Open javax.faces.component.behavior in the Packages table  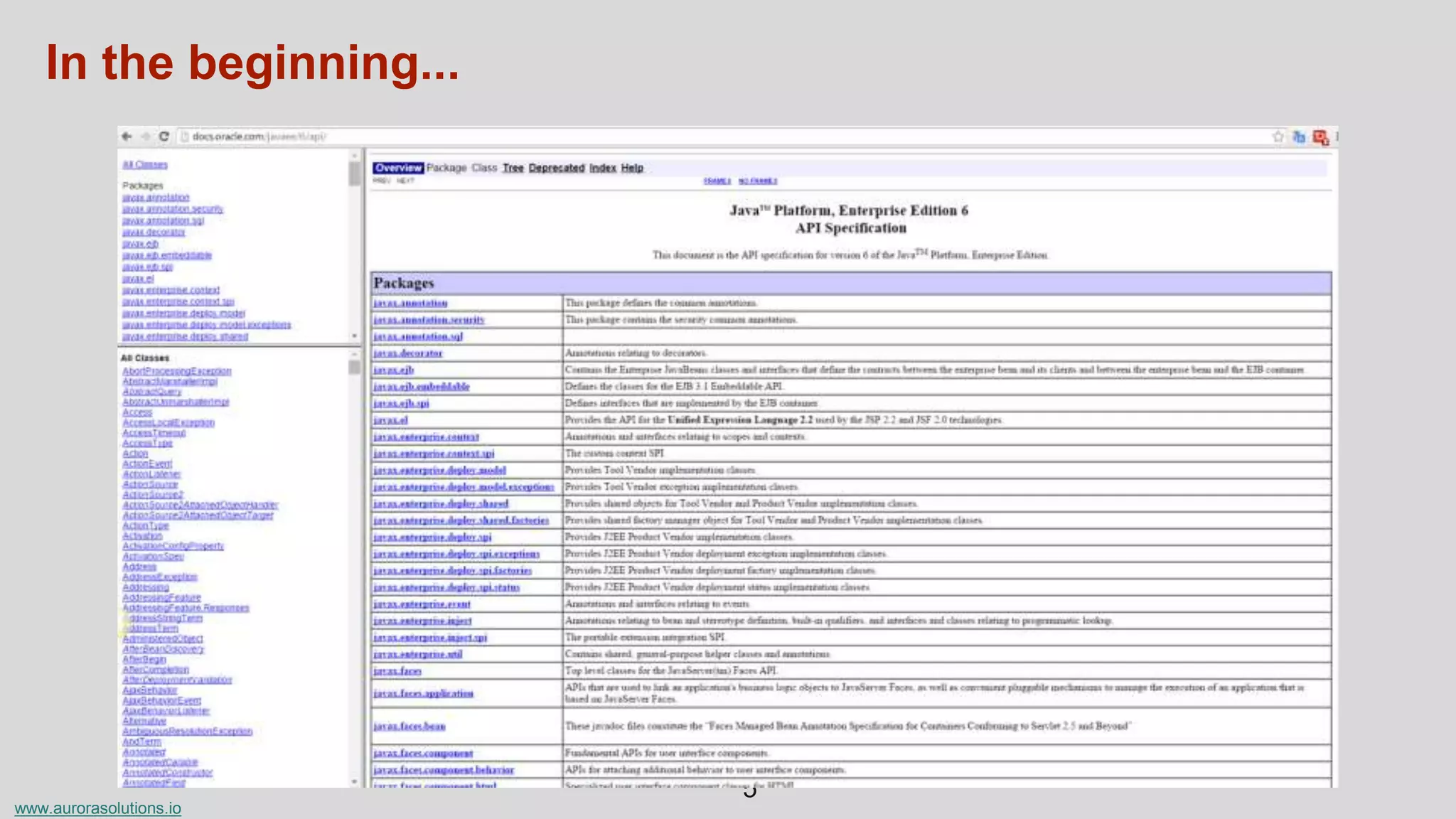[444, 770]
